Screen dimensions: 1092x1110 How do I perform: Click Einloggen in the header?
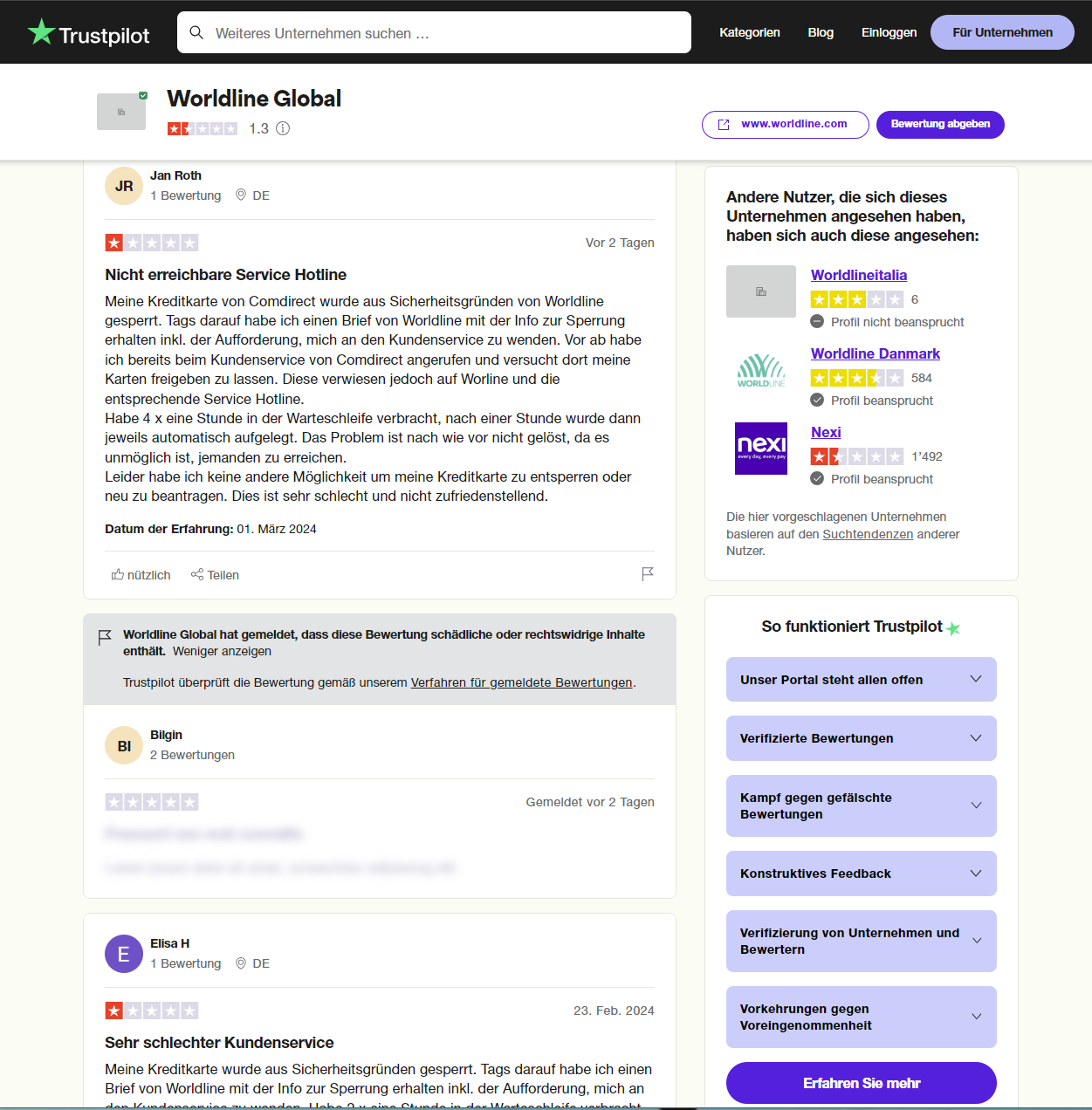point(889,32)
